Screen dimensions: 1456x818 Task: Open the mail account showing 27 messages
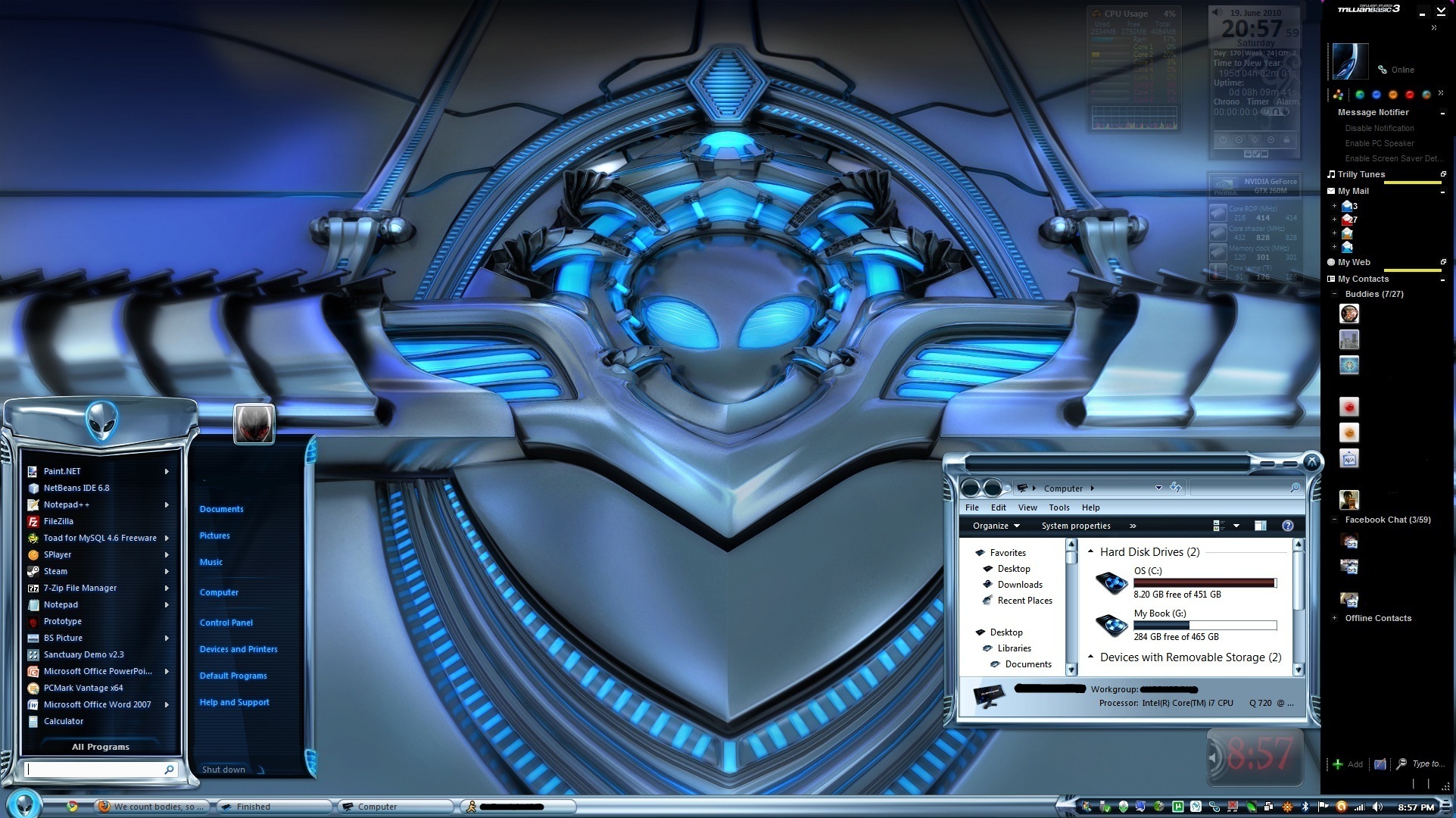click(x=1349, y=220)
